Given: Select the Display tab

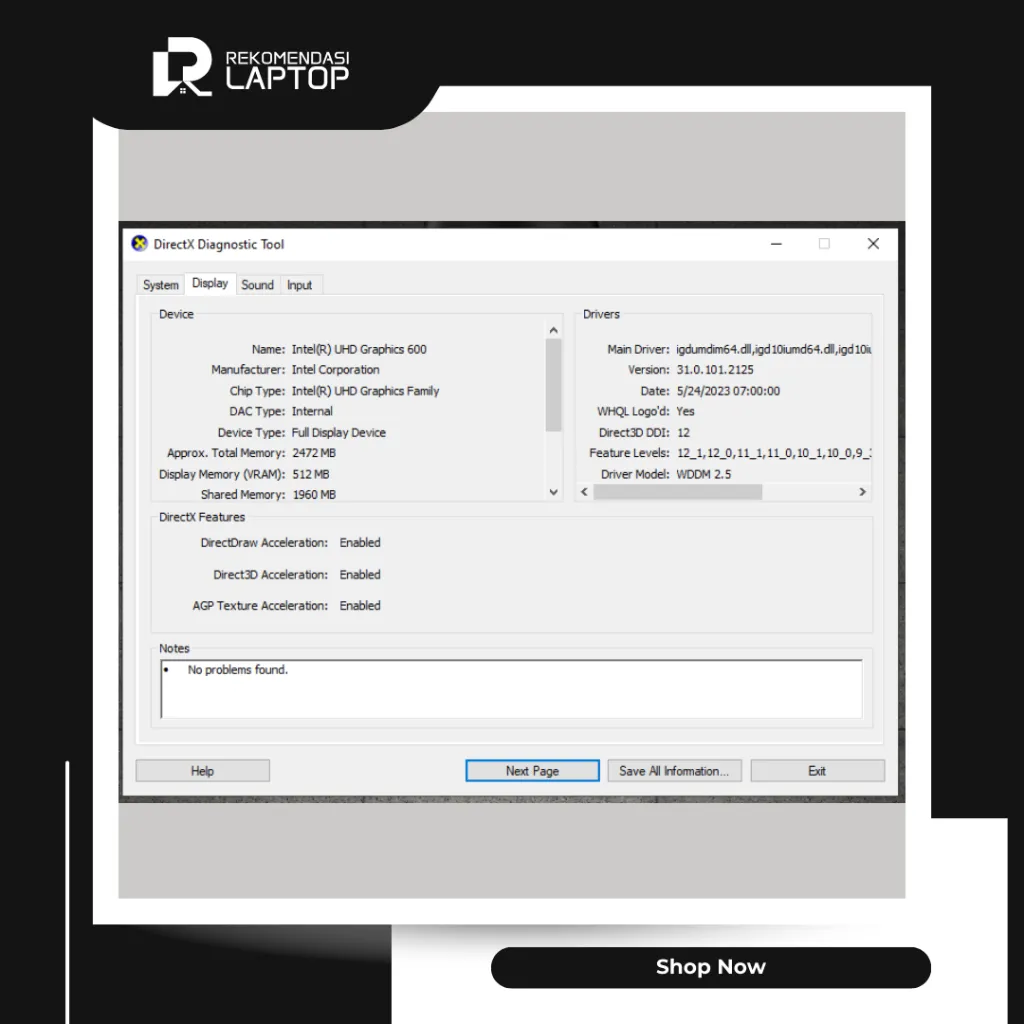Looking at the screenshot, I should coord(209,283).
